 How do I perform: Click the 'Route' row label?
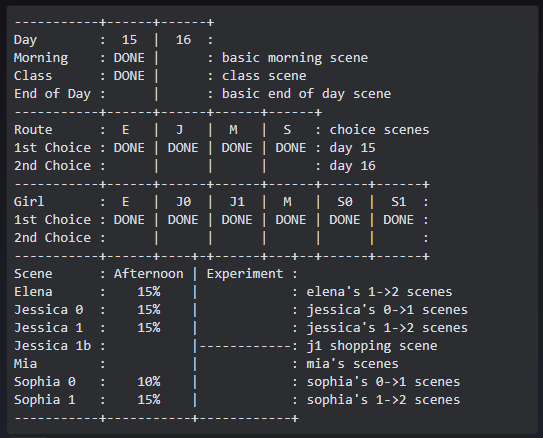33,130
